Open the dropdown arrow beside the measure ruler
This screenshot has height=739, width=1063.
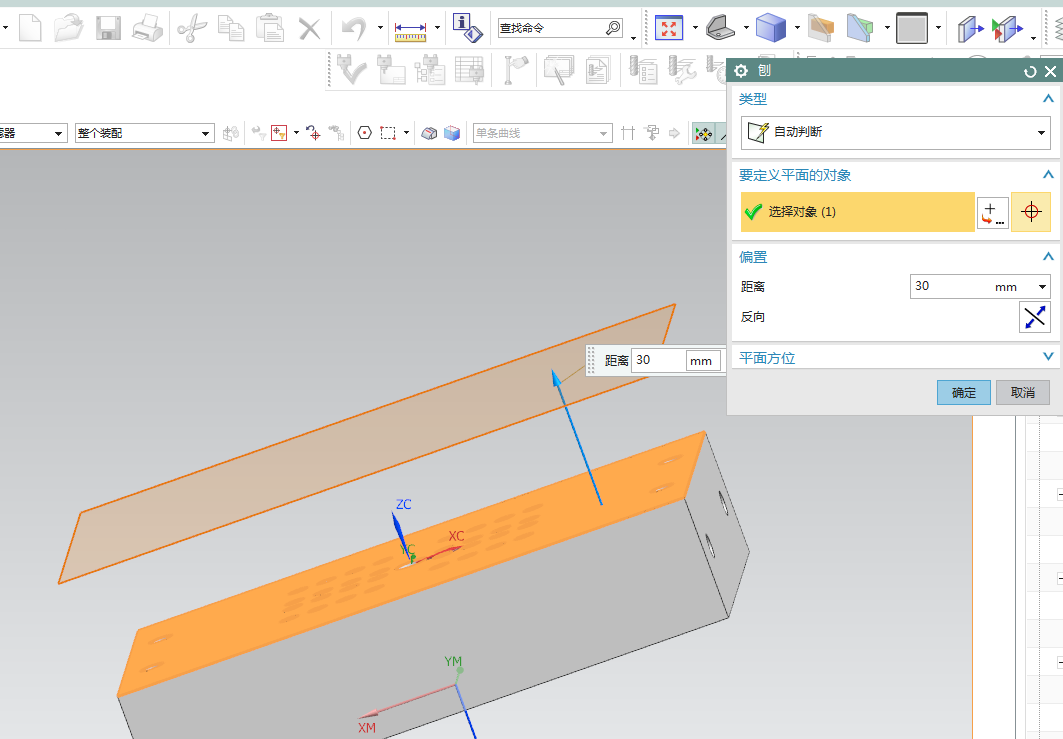click(x=437, y=28)
